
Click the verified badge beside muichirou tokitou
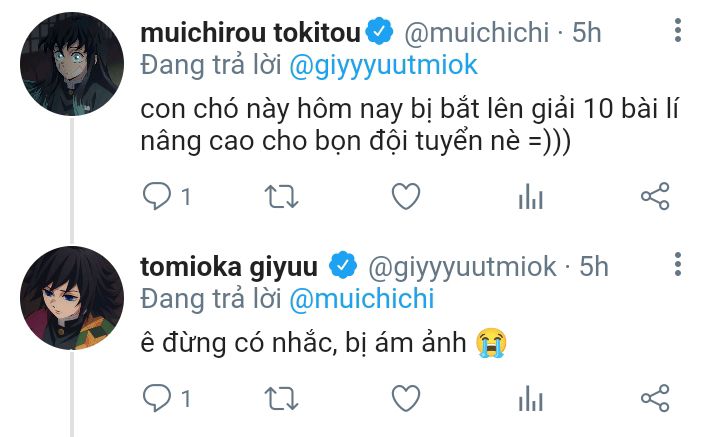[x=378, y=32]
